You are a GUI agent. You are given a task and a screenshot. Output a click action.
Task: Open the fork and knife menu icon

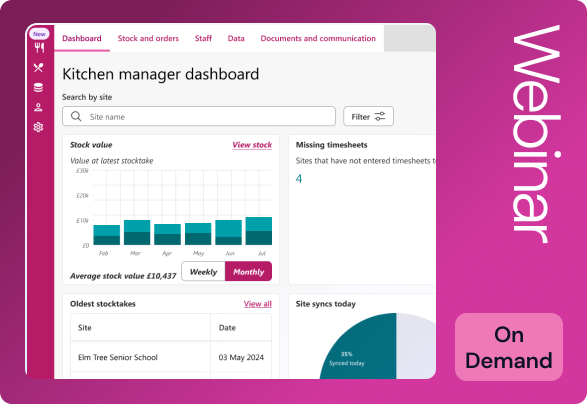click(39, 48)
